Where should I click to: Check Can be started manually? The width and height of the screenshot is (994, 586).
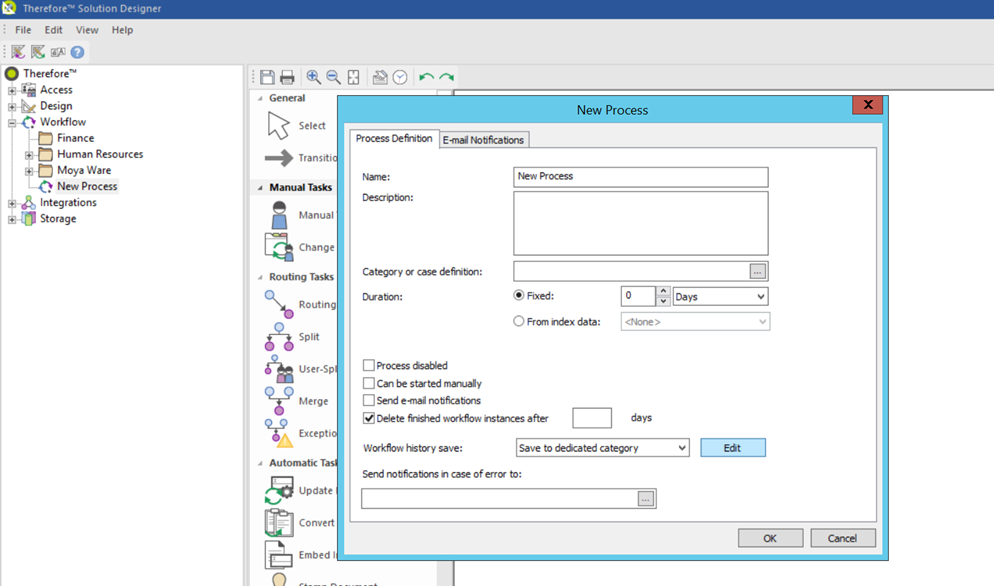369,383
